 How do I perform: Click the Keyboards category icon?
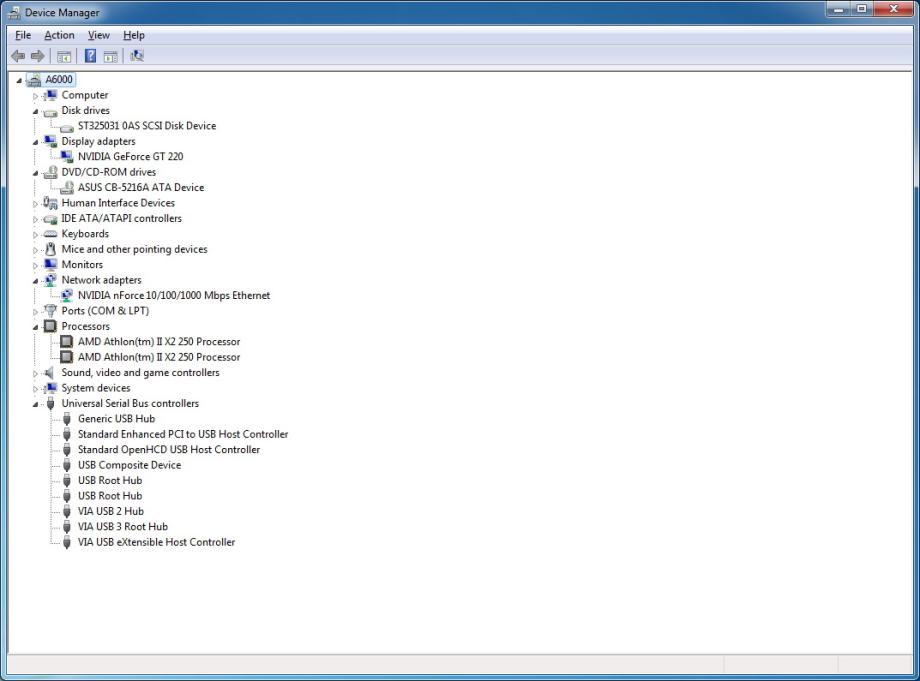[x=50, y=234]
